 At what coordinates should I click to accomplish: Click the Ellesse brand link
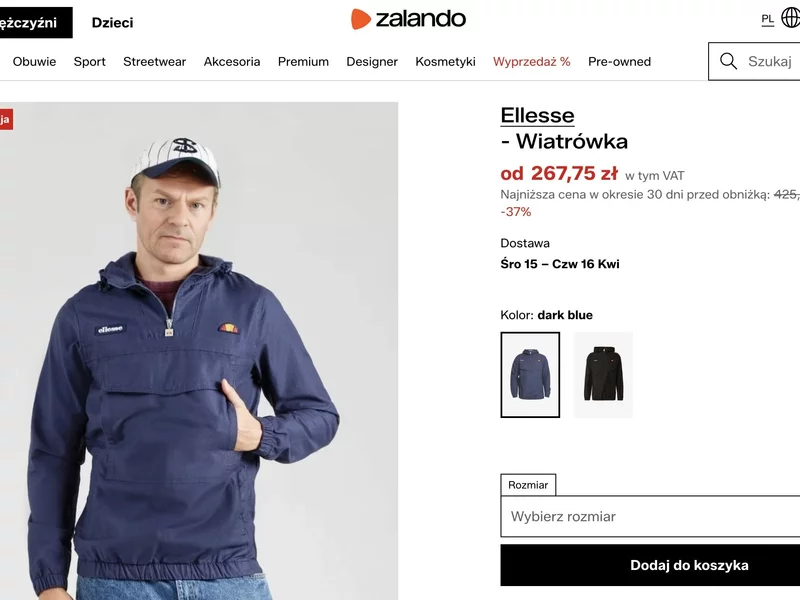[x=537, y=115]
